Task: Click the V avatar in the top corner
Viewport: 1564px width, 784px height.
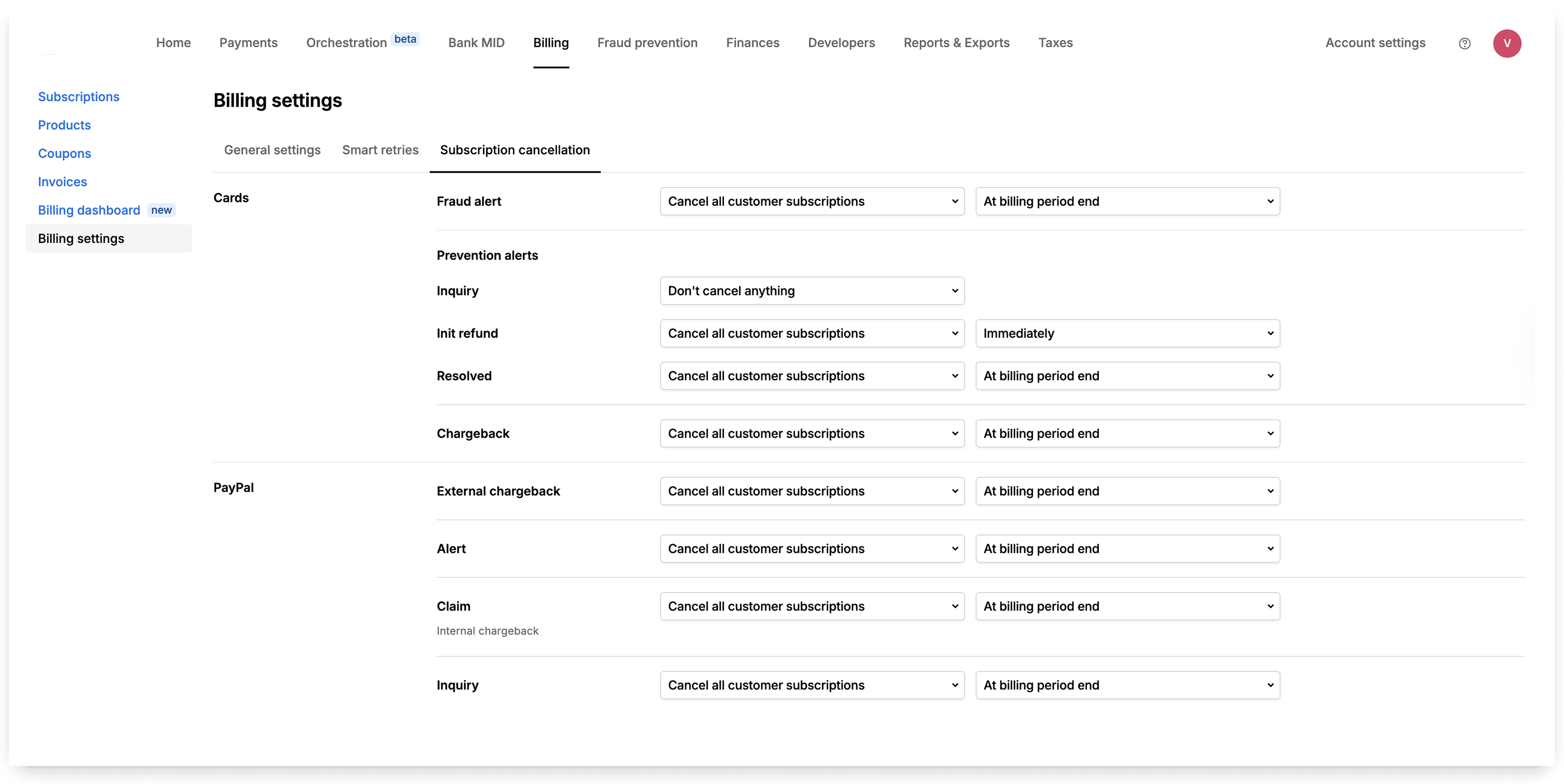Action: tap(1507, 43)
